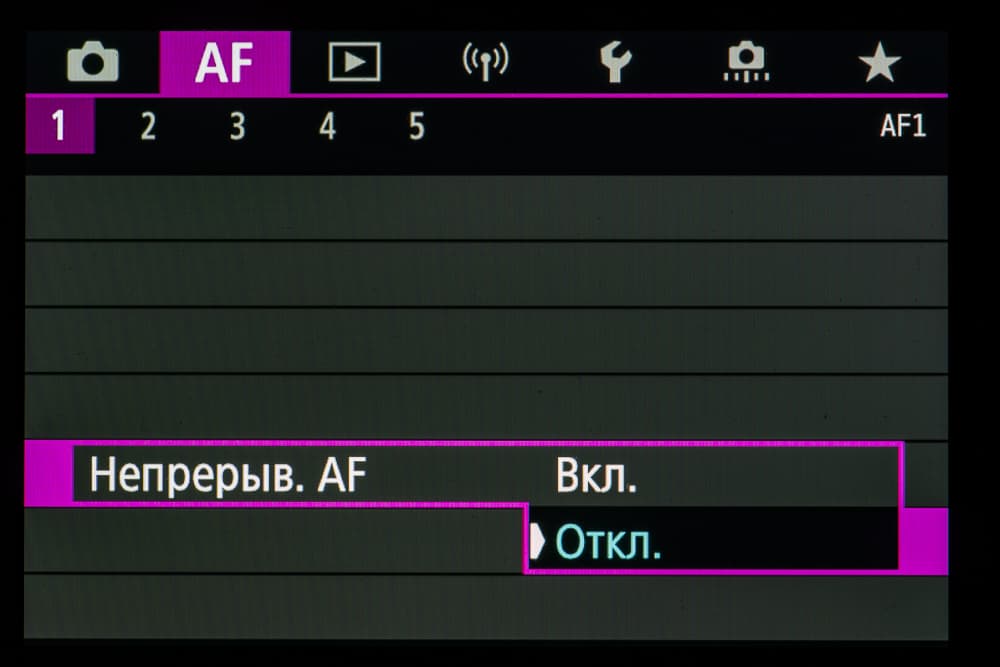
Task: Select the AF autofocus menu tab
Action: (224, 64)
